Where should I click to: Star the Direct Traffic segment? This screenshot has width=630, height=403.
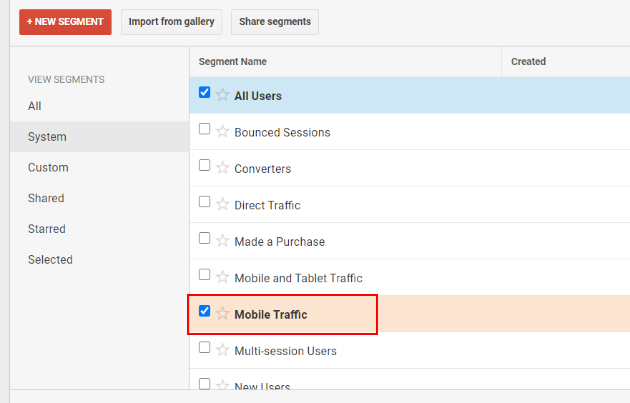[222, 204]
